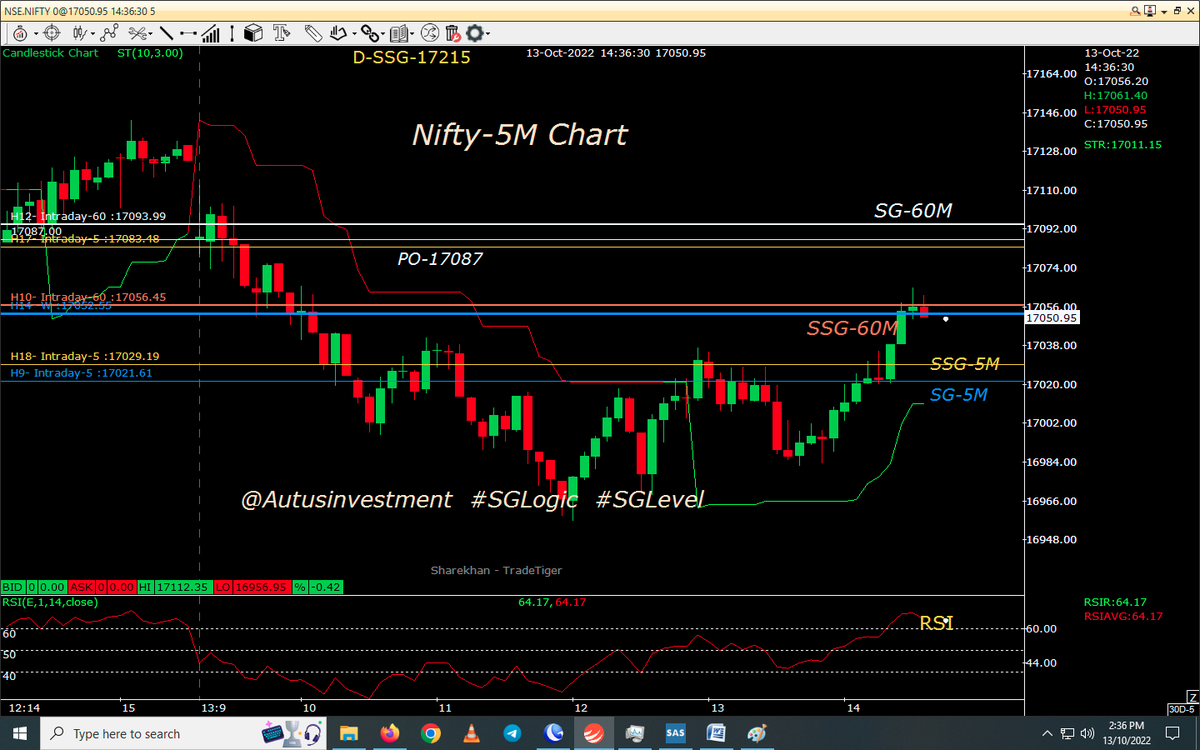Open the scissors-wrench tools dropdown arrow

150,34
